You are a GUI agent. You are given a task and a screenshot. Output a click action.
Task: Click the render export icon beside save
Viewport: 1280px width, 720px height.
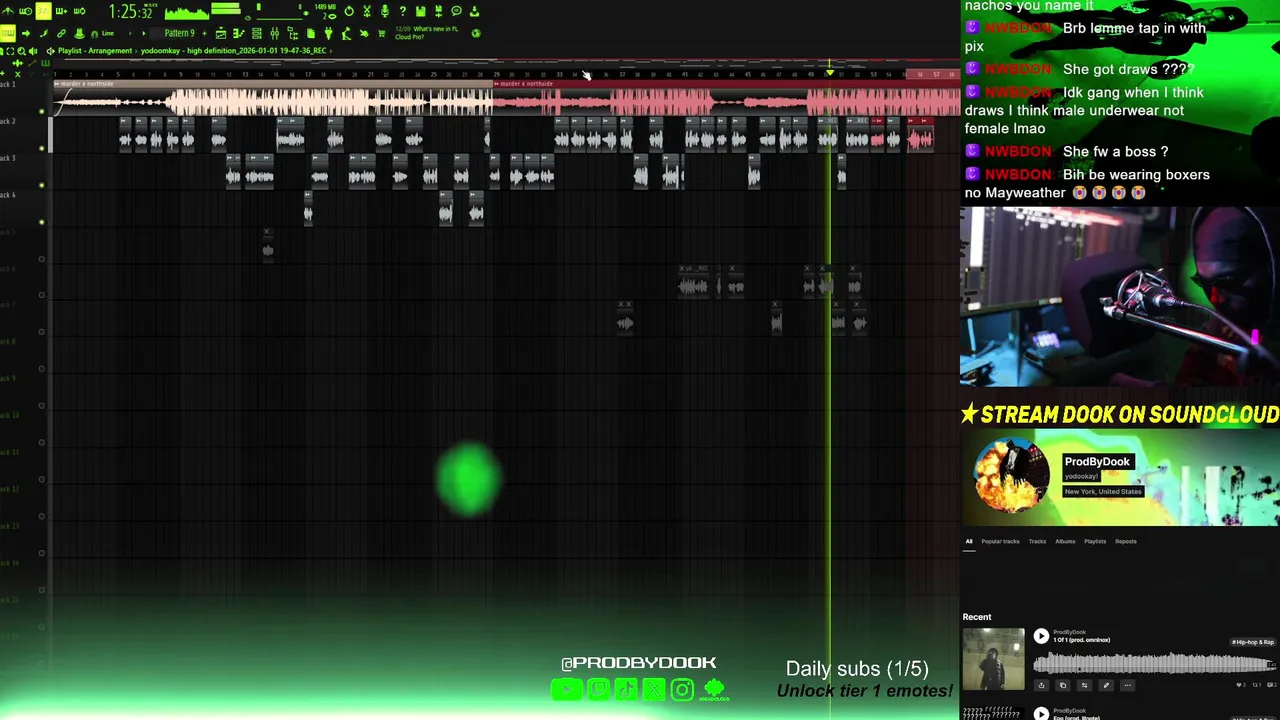[439, 11]
